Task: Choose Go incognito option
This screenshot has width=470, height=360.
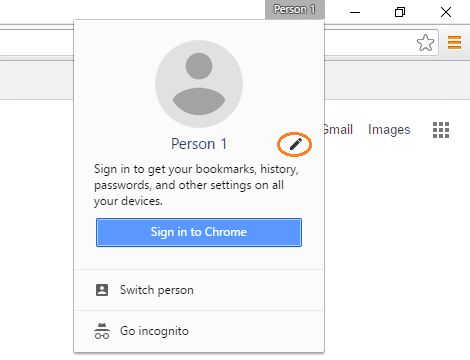Action: 199,331
